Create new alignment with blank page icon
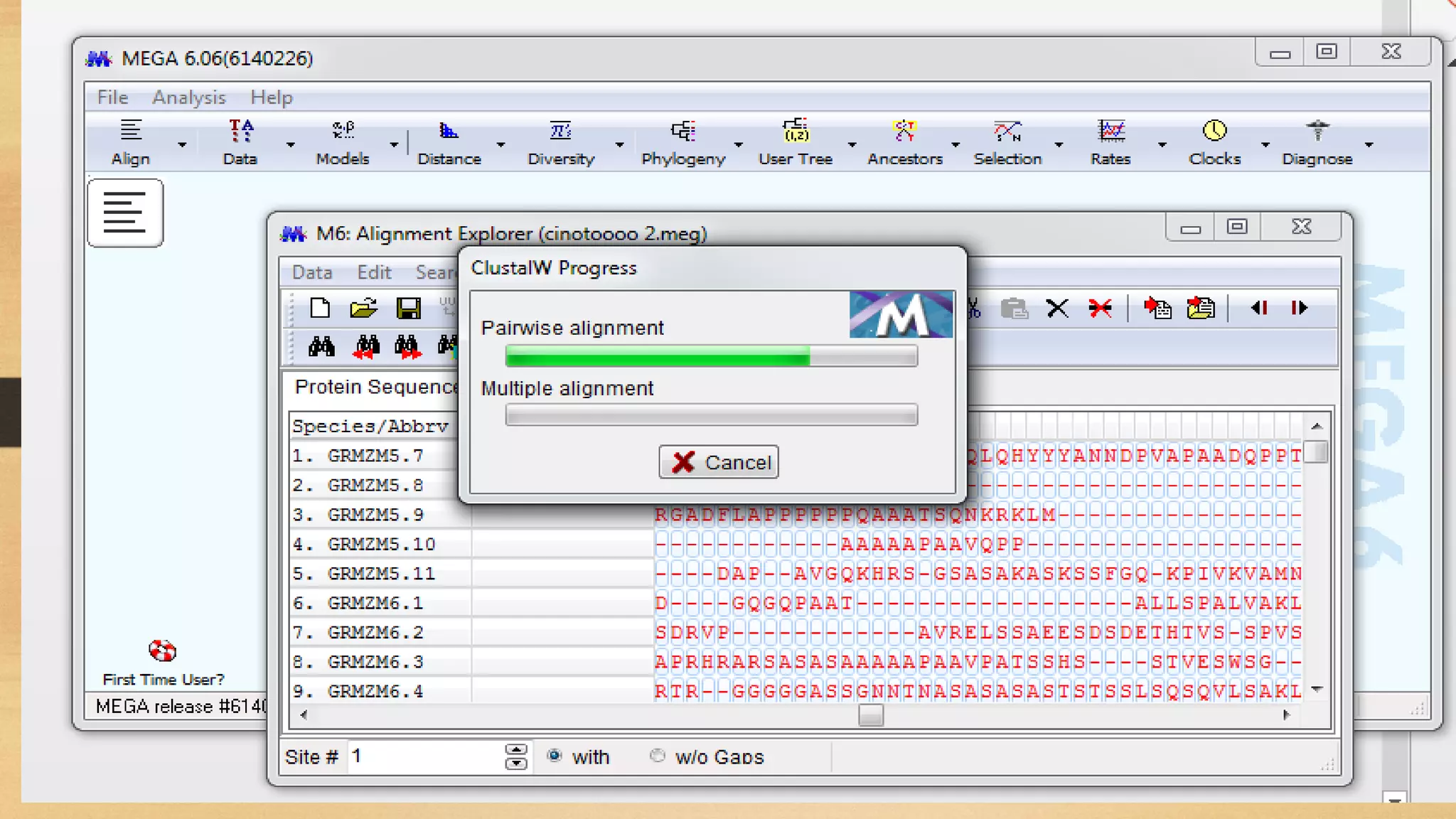The width and height of the screenshot is (1456, 819). point(320,308)
